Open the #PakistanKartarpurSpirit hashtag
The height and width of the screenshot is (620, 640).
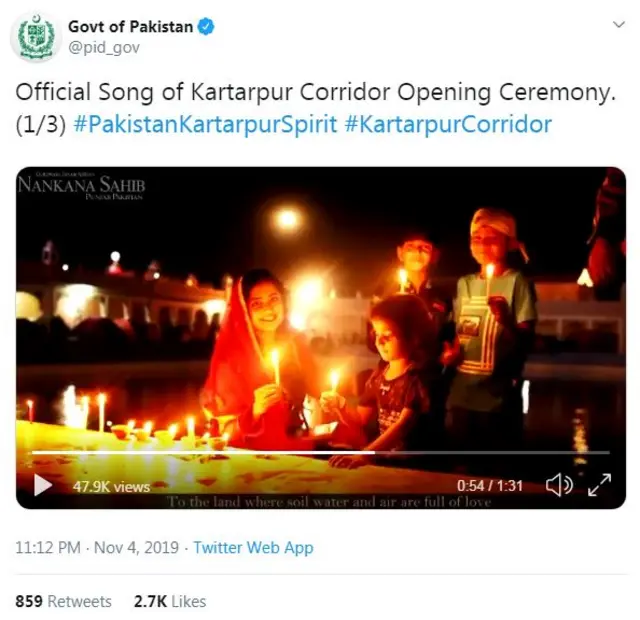click(x=205, y=124)
